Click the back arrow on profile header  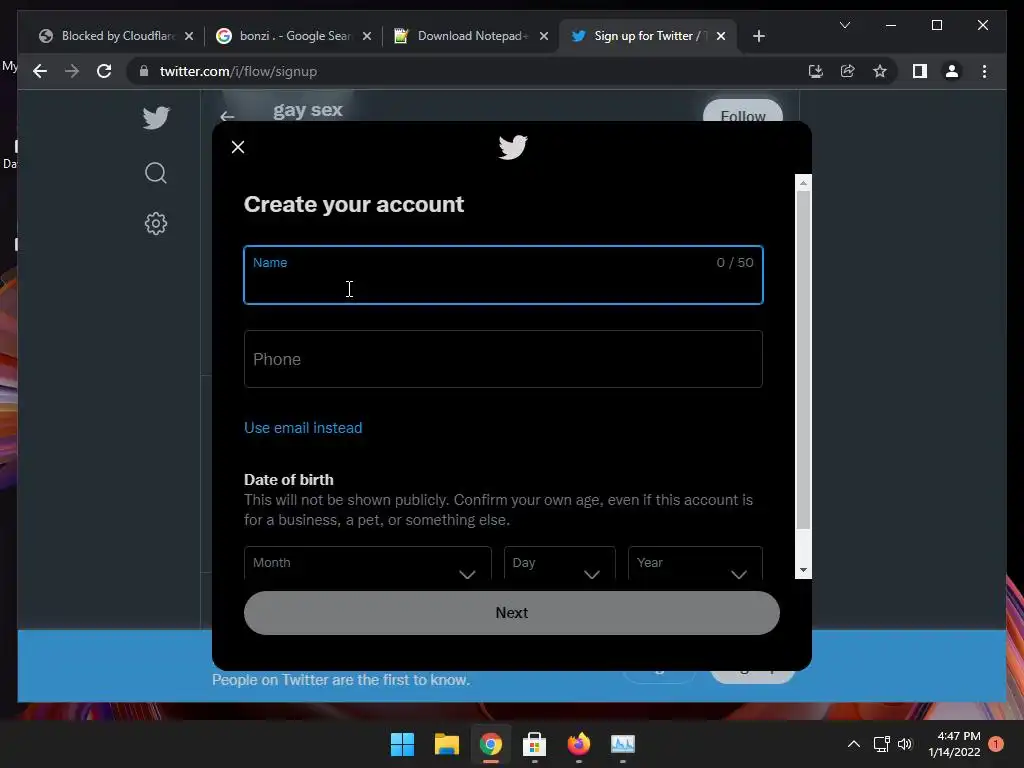tap(227, 116)
